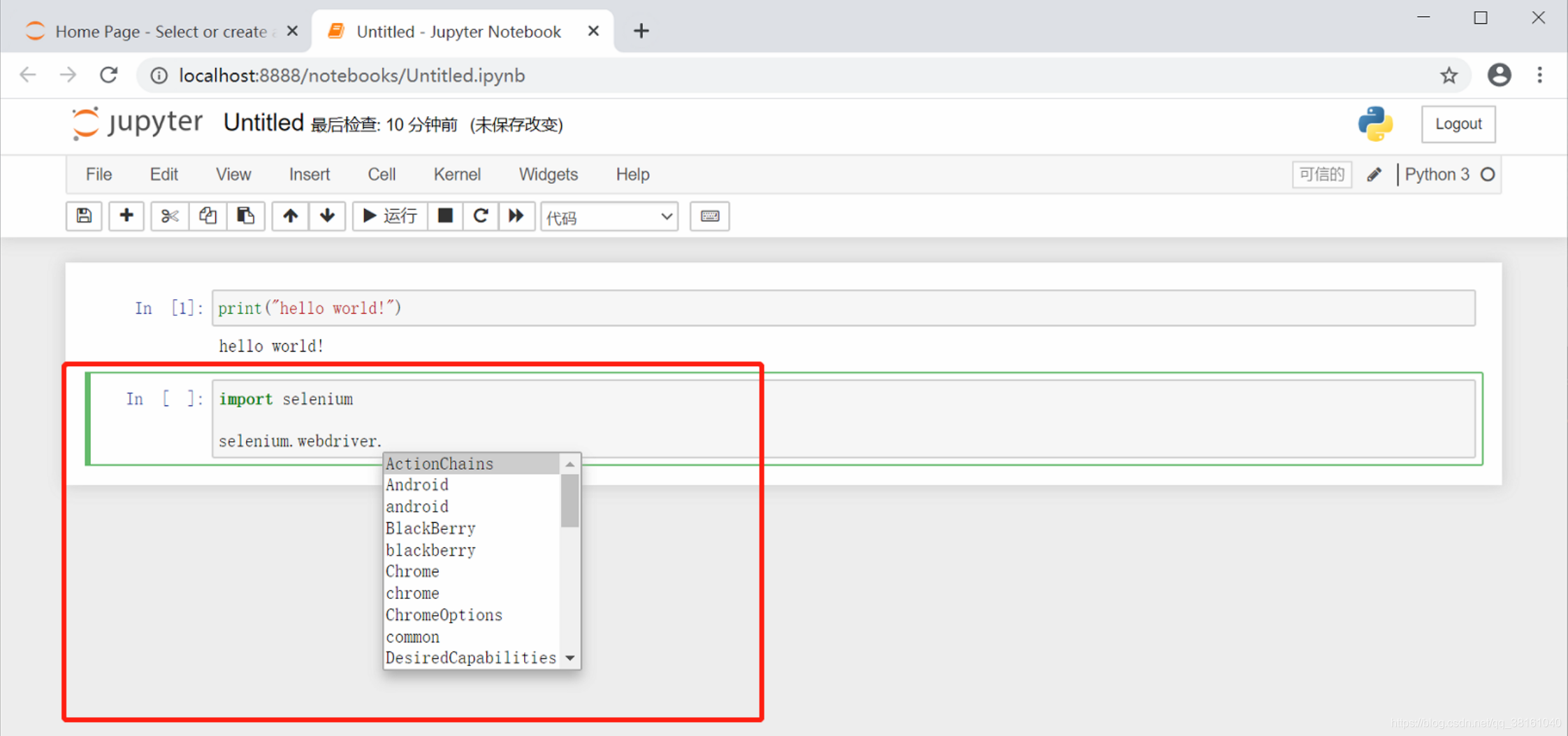Copy the selected cell
This screenshot has height=736, width=1568.
tap(208, 217)
